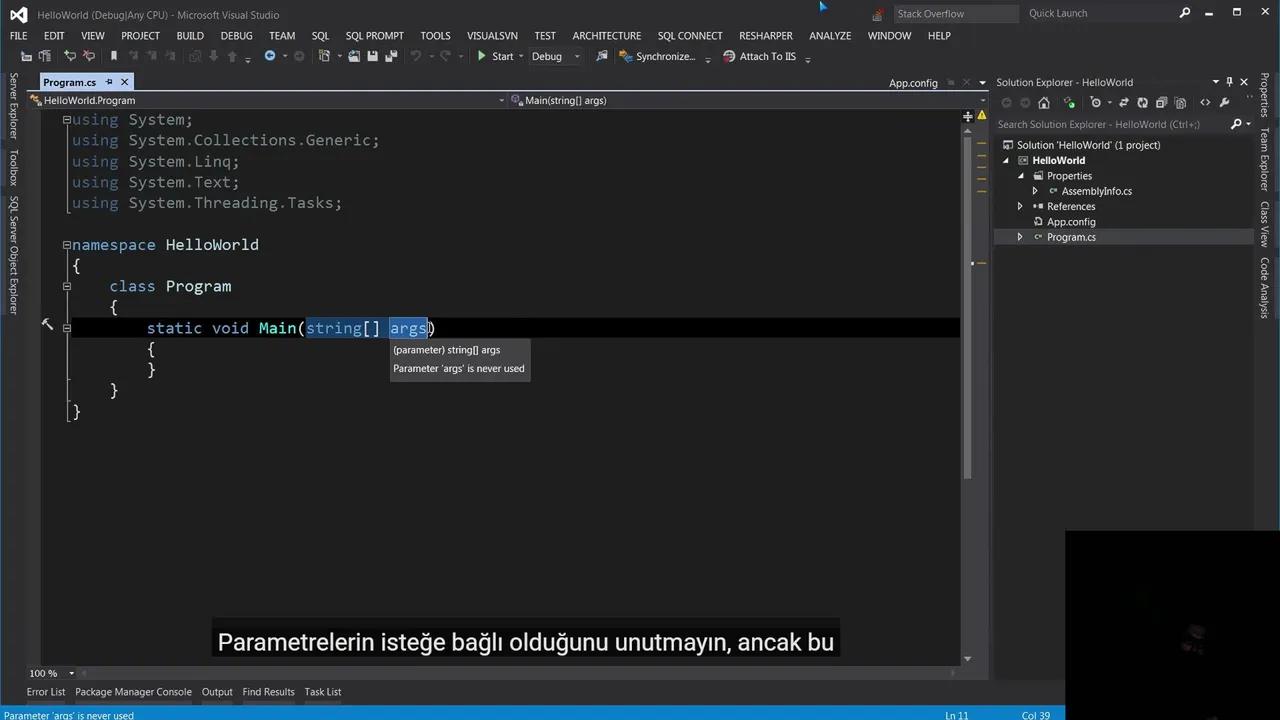Save the current file with Save icon
The width and height of the screenshot is (1280, 720).
pyautogui.click(x=372, y=56)
